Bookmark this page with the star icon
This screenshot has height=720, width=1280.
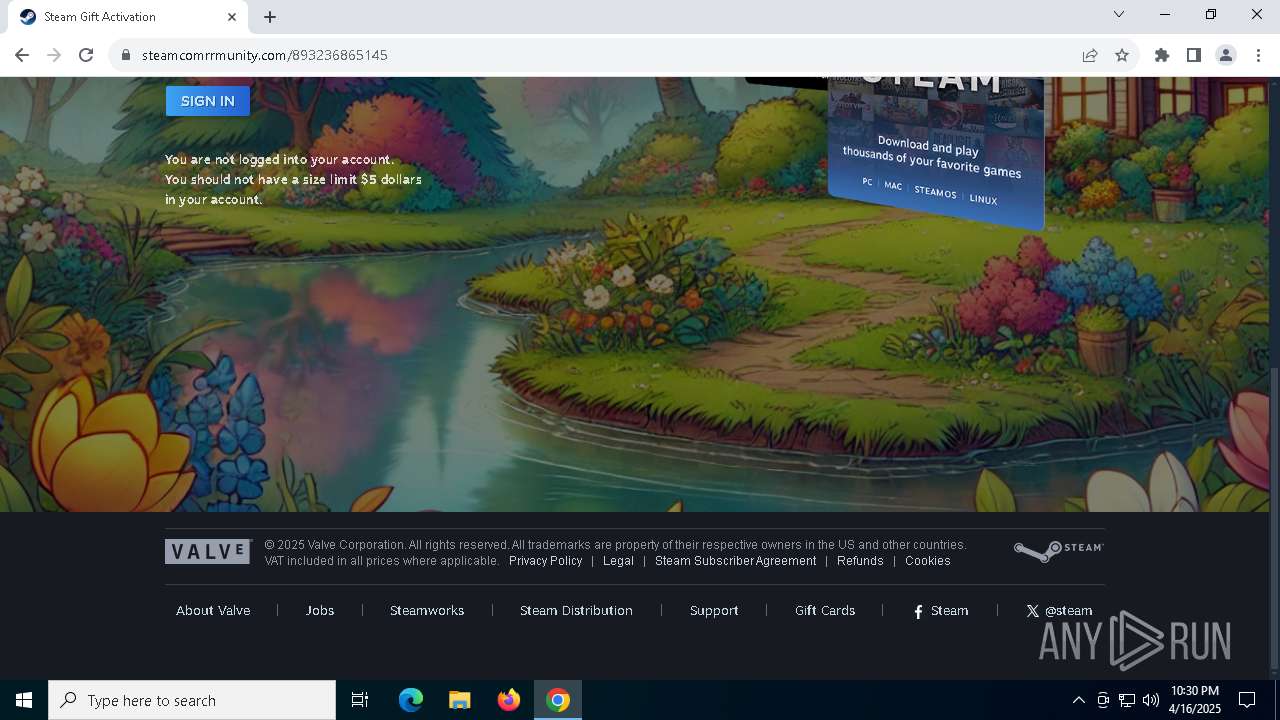[1122, 55]
